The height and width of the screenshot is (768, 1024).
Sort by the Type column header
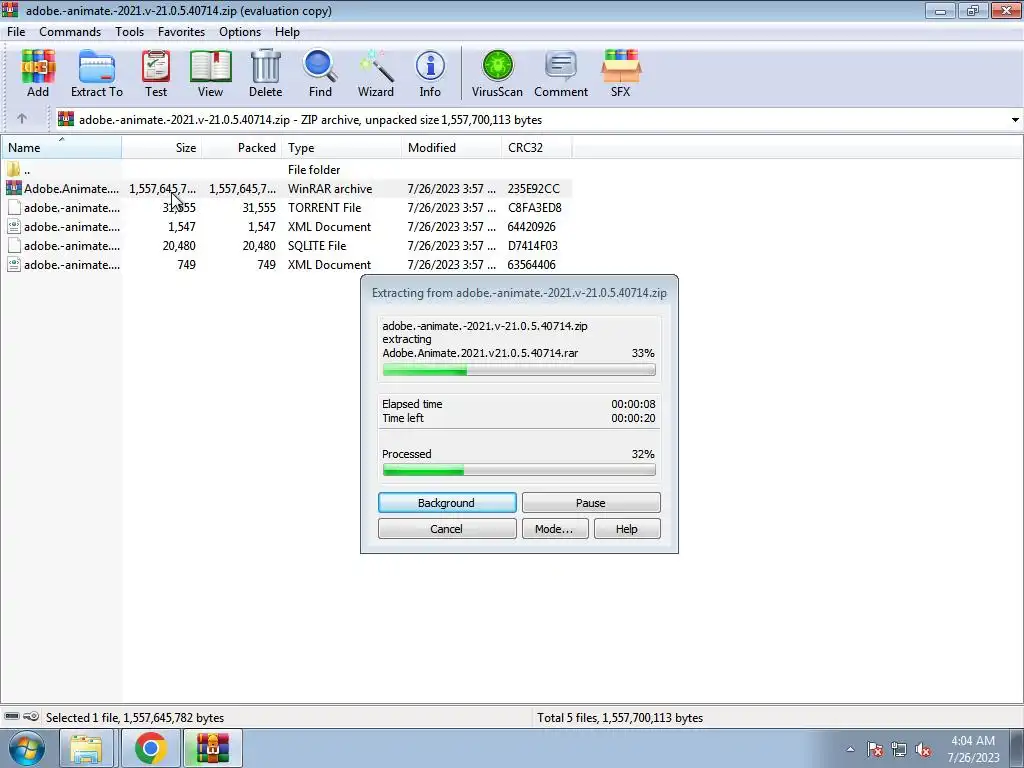tap(342, 148)
